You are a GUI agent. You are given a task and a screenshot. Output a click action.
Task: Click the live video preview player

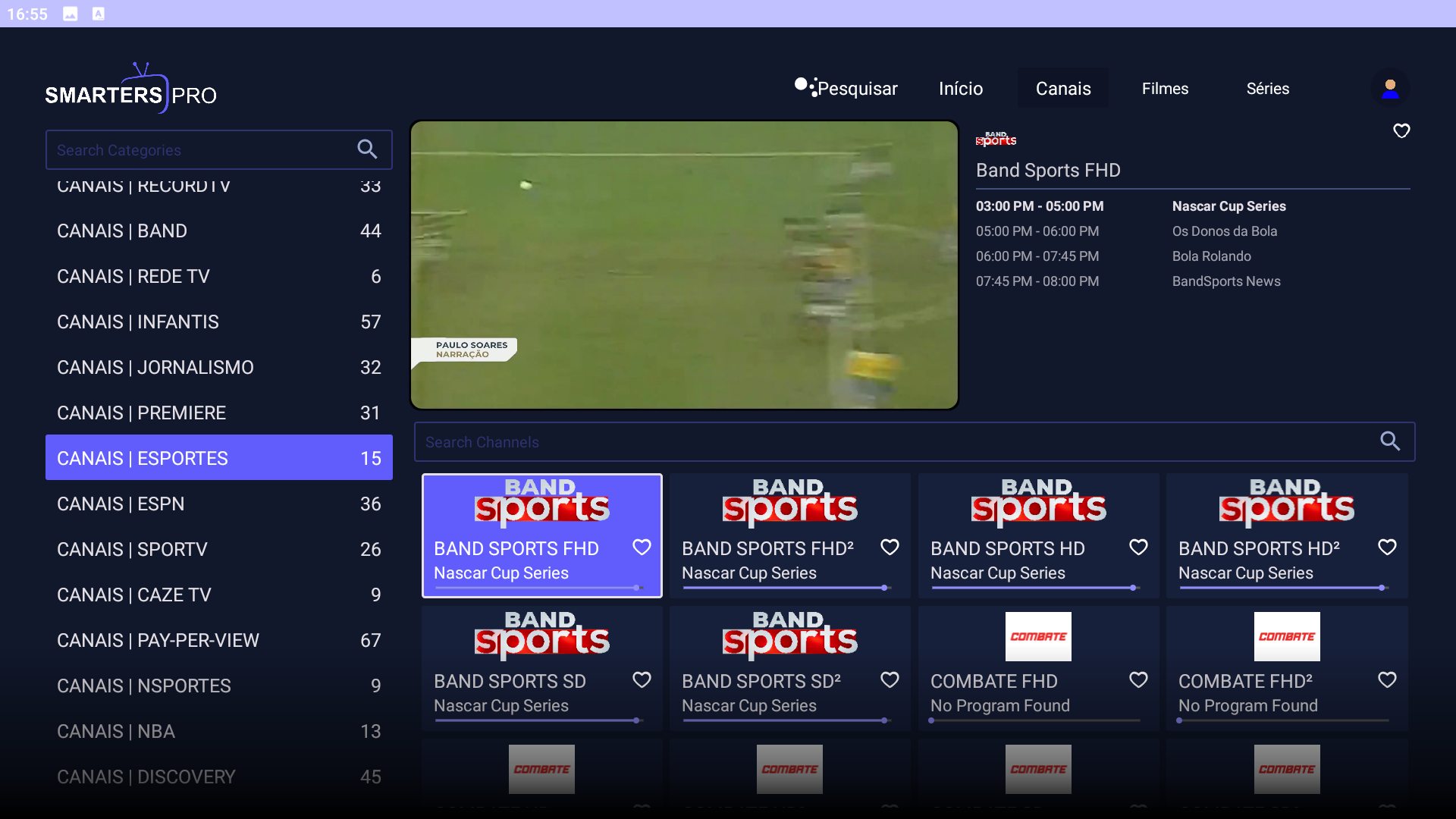tap(684, 265)
